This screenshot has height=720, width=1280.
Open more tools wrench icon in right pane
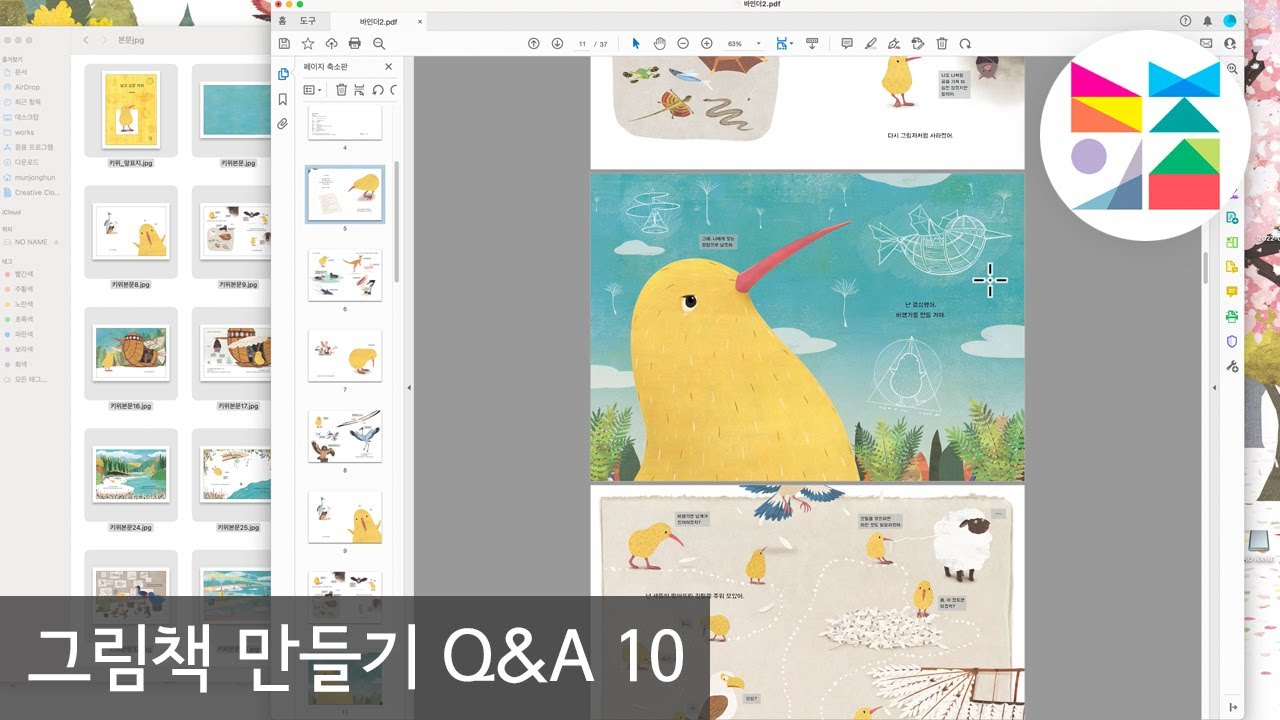click(x=1232, y=366)
